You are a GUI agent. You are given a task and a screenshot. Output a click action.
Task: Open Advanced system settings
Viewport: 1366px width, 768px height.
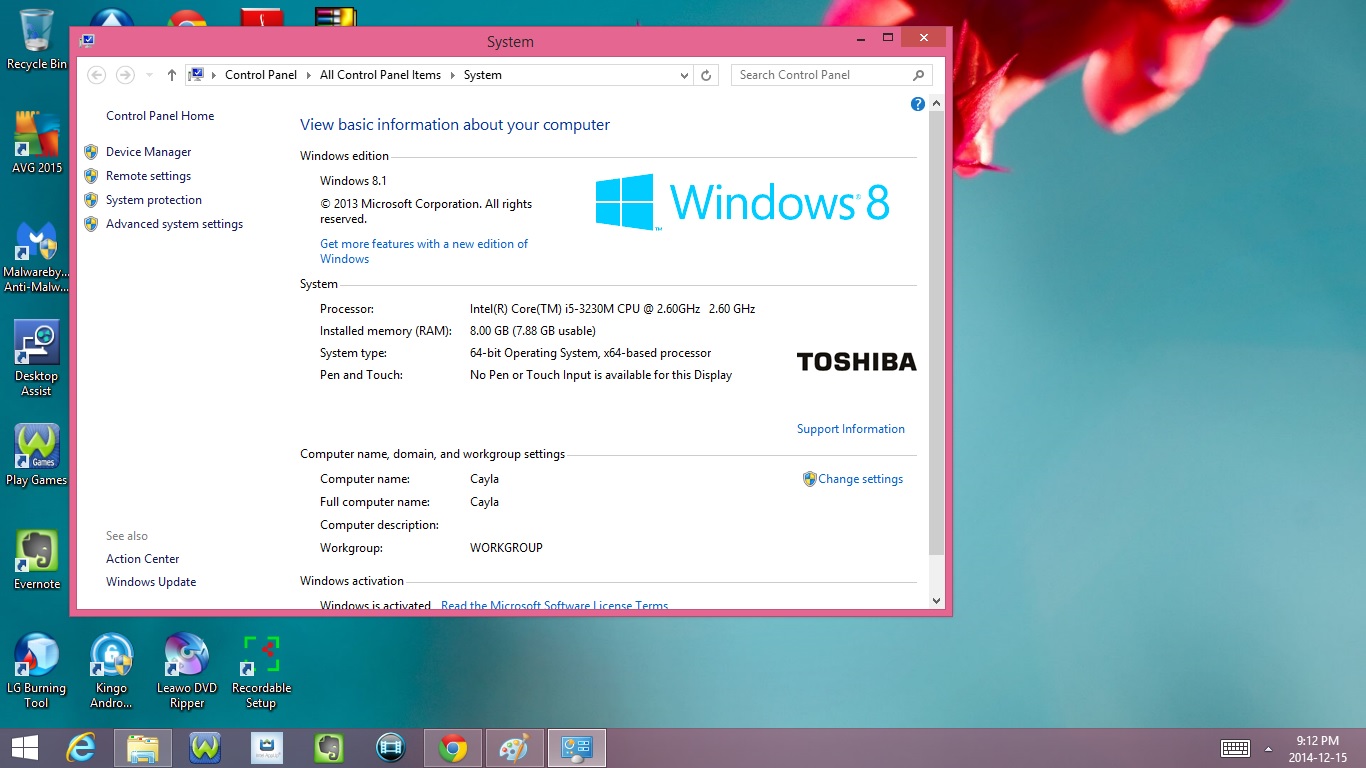click(174, 224)
